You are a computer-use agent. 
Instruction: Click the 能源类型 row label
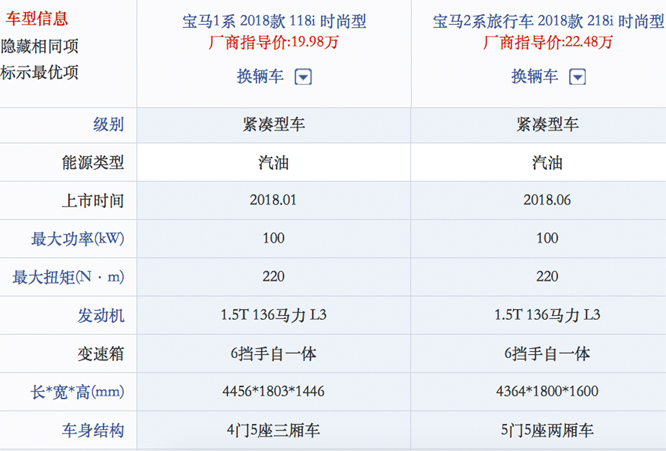coord(93,163)
